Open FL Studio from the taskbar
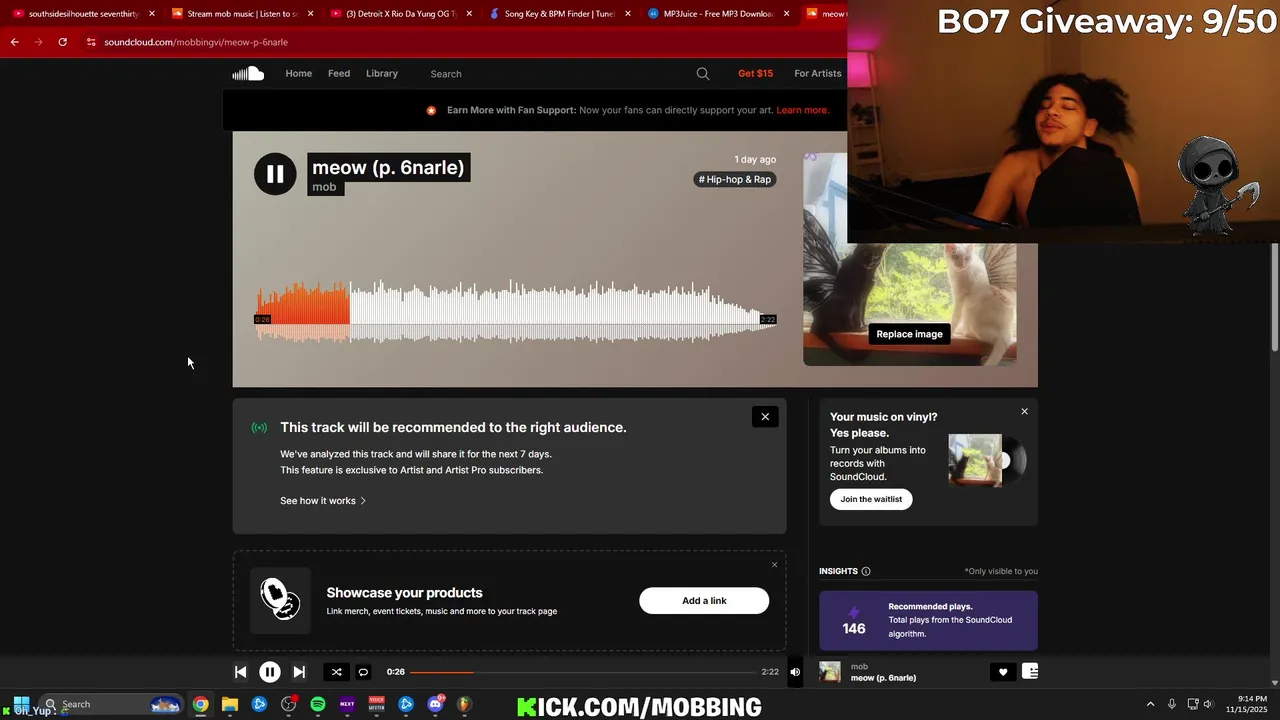Image resolution: width=1280 pixels, height=720 pixels. pyautogui.click(x=464, y=704)
